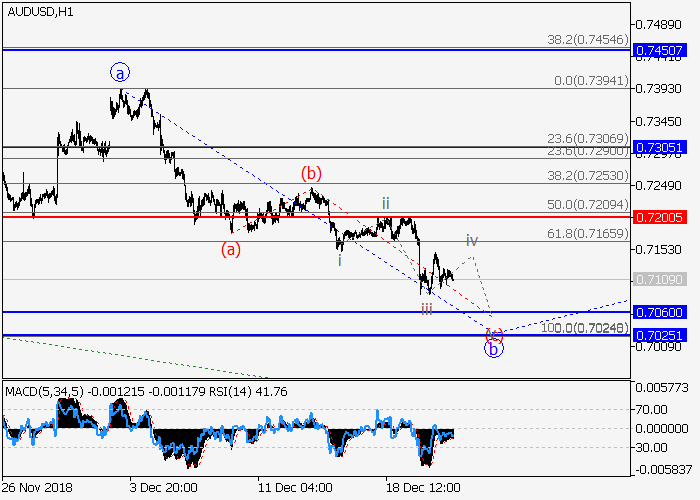700x500 pixels.
Task: Click the wave 'i' label
Action: pyautogui.click(x=339, y=260)
